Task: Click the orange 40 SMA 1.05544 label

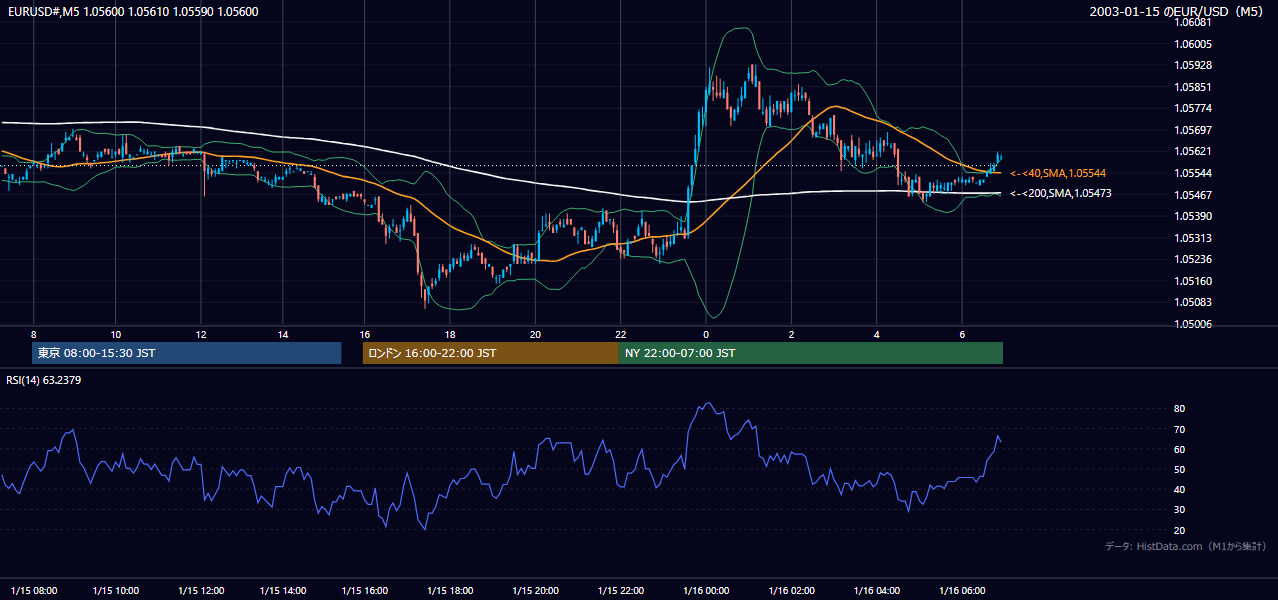Action: coord(1057,173)
